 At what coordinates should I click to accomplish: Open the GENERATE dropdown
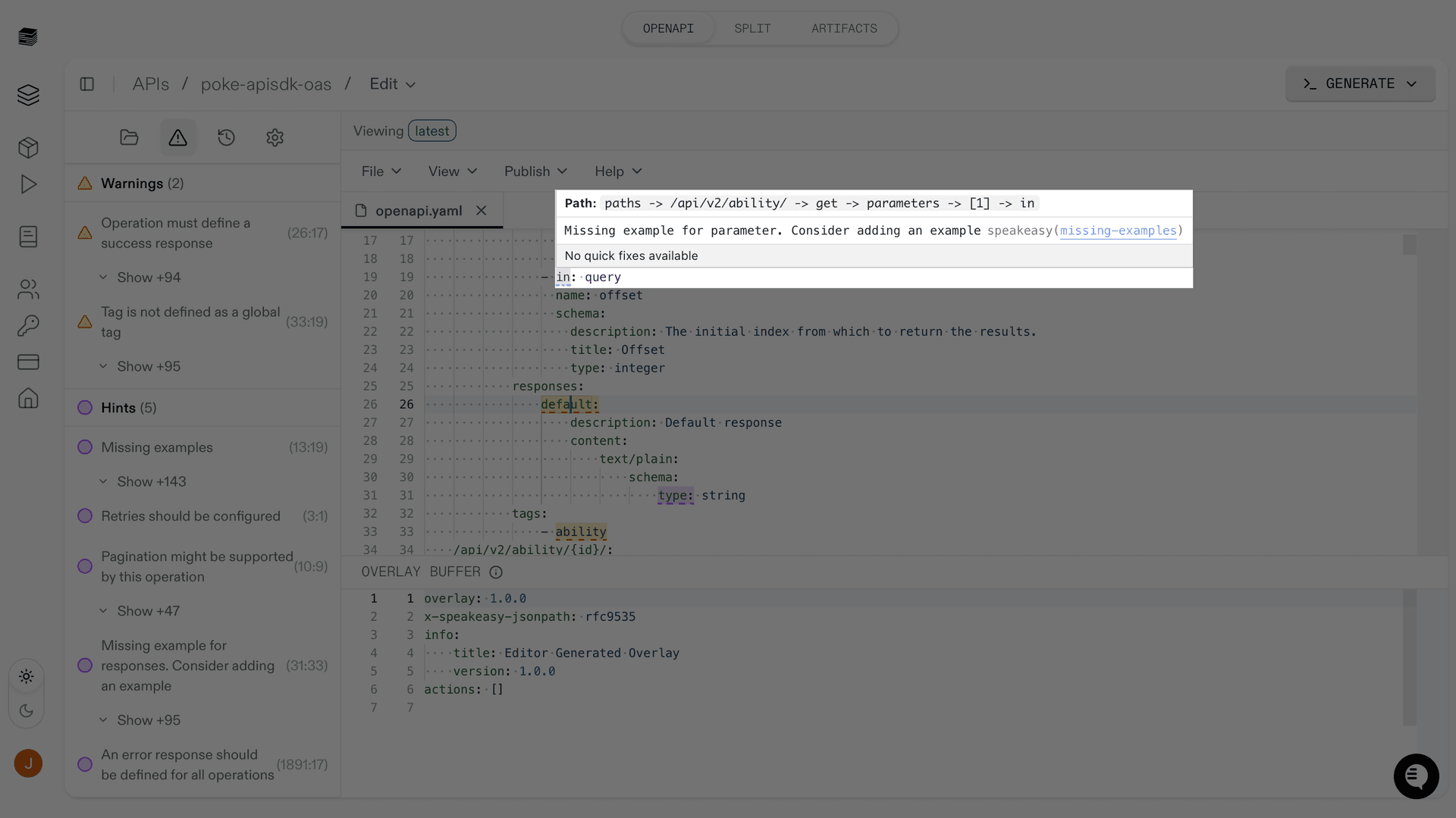pos(1360,83)
